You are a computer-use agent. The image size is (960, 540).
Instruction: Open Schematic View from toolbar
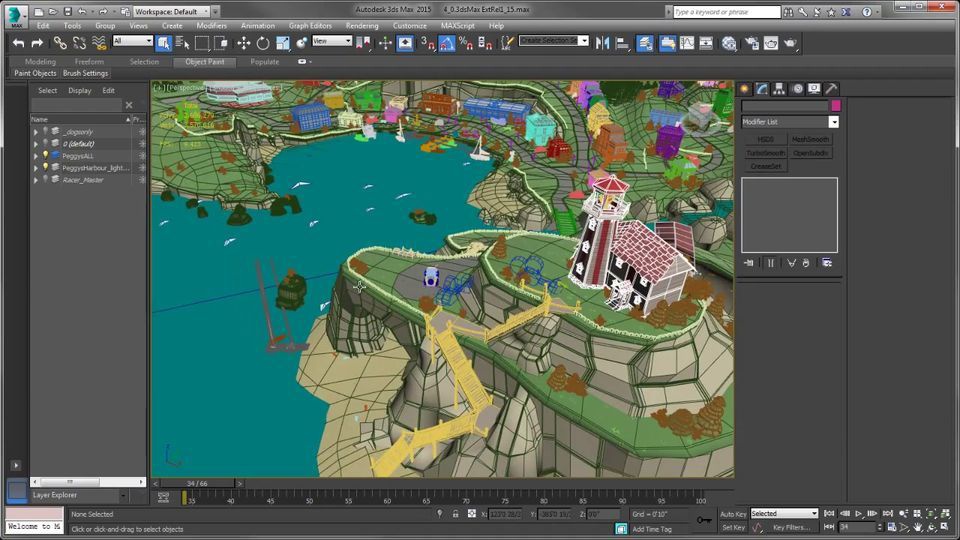tap(706, 43)
